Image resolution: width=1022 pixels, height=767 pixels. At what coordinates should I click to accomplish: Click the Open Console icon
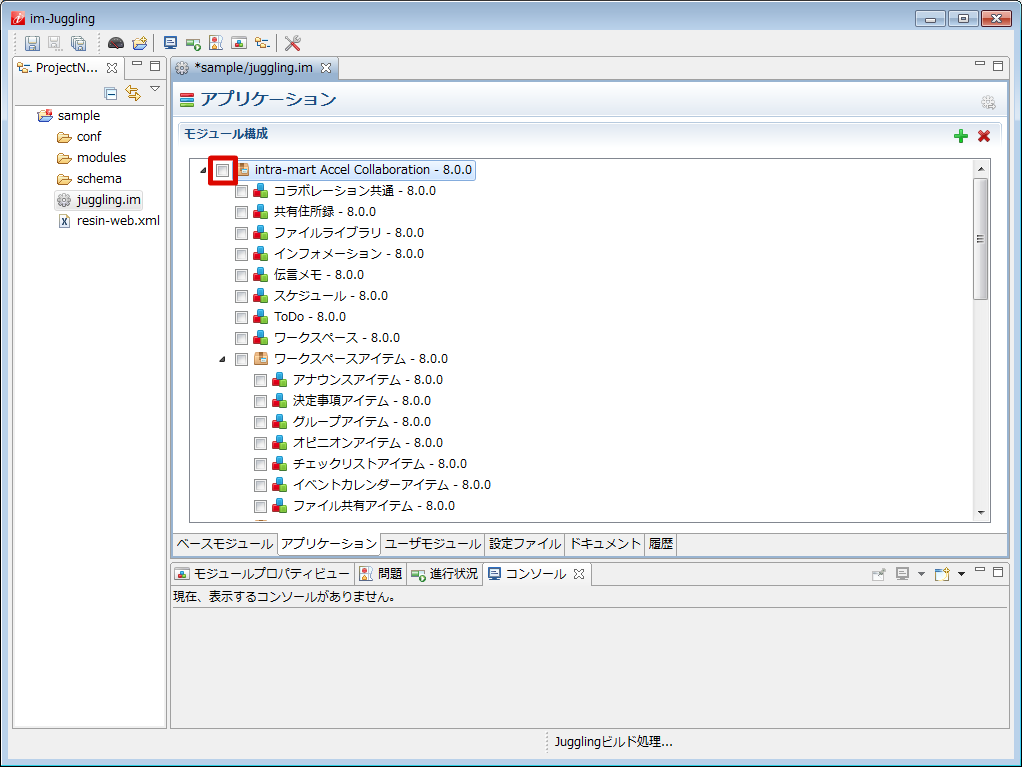pyautogui.click(x=942, y=574)
